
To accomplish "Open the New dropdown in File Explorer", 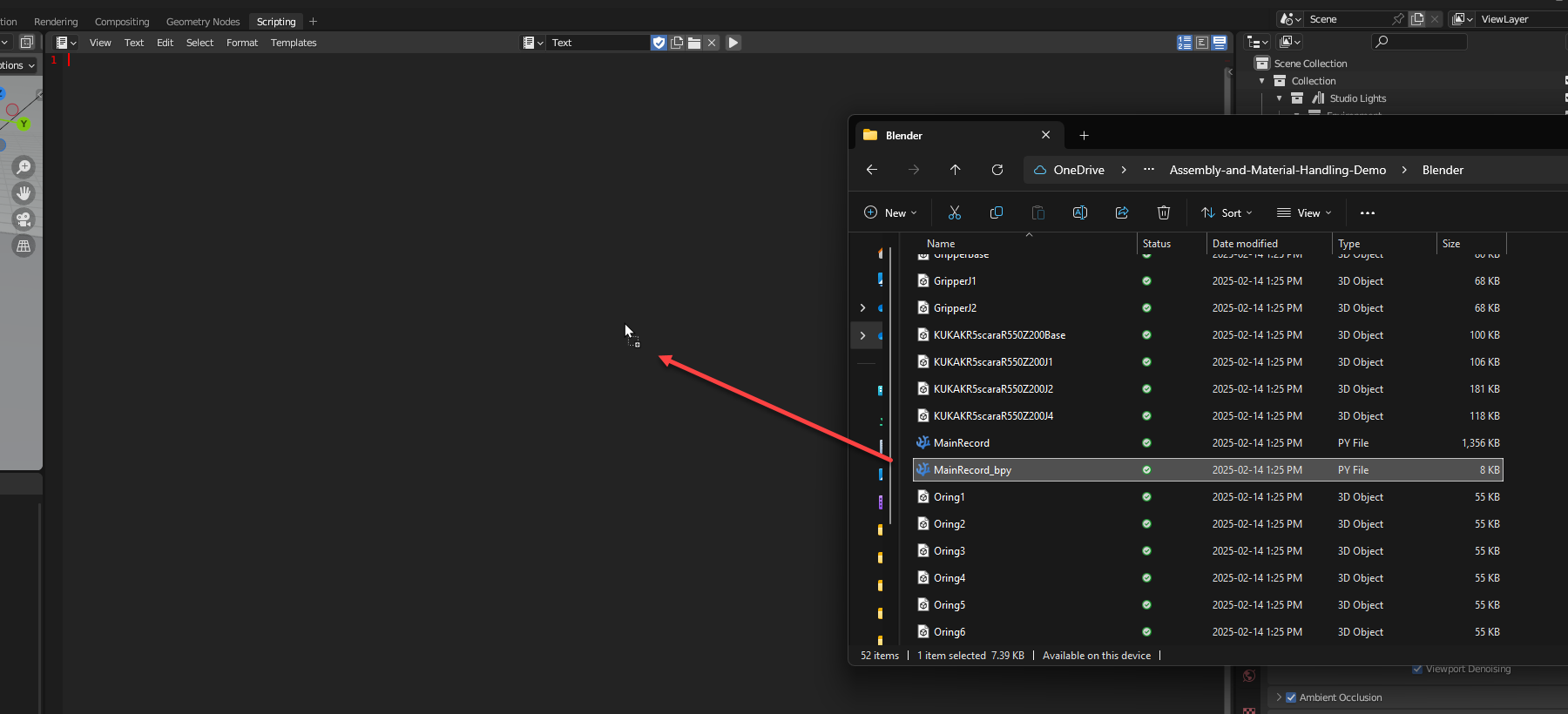I will [x=890, y=213].
